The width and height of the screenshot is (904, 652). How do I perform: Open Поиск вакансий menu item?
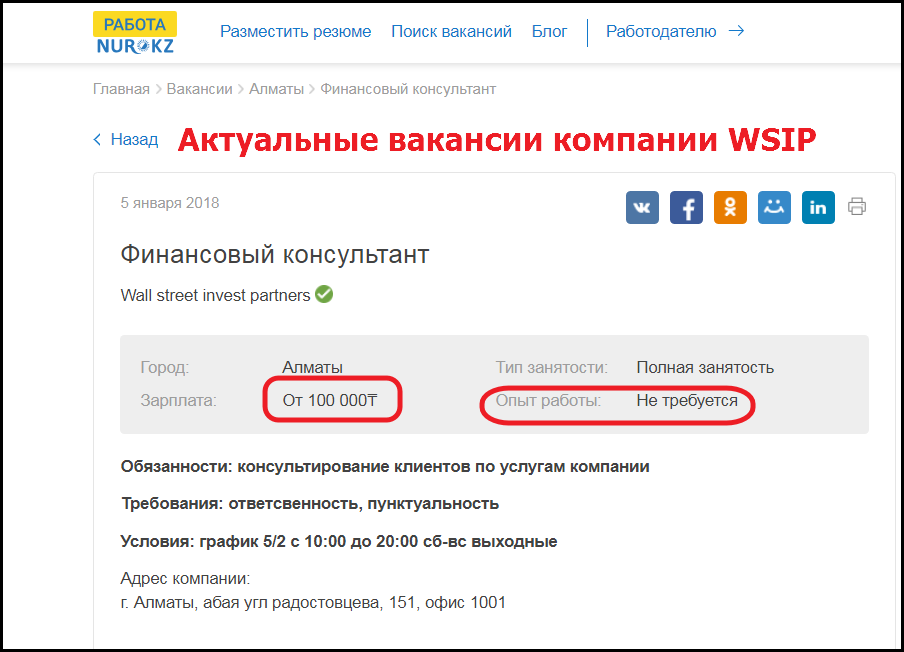tap(451, 32)
